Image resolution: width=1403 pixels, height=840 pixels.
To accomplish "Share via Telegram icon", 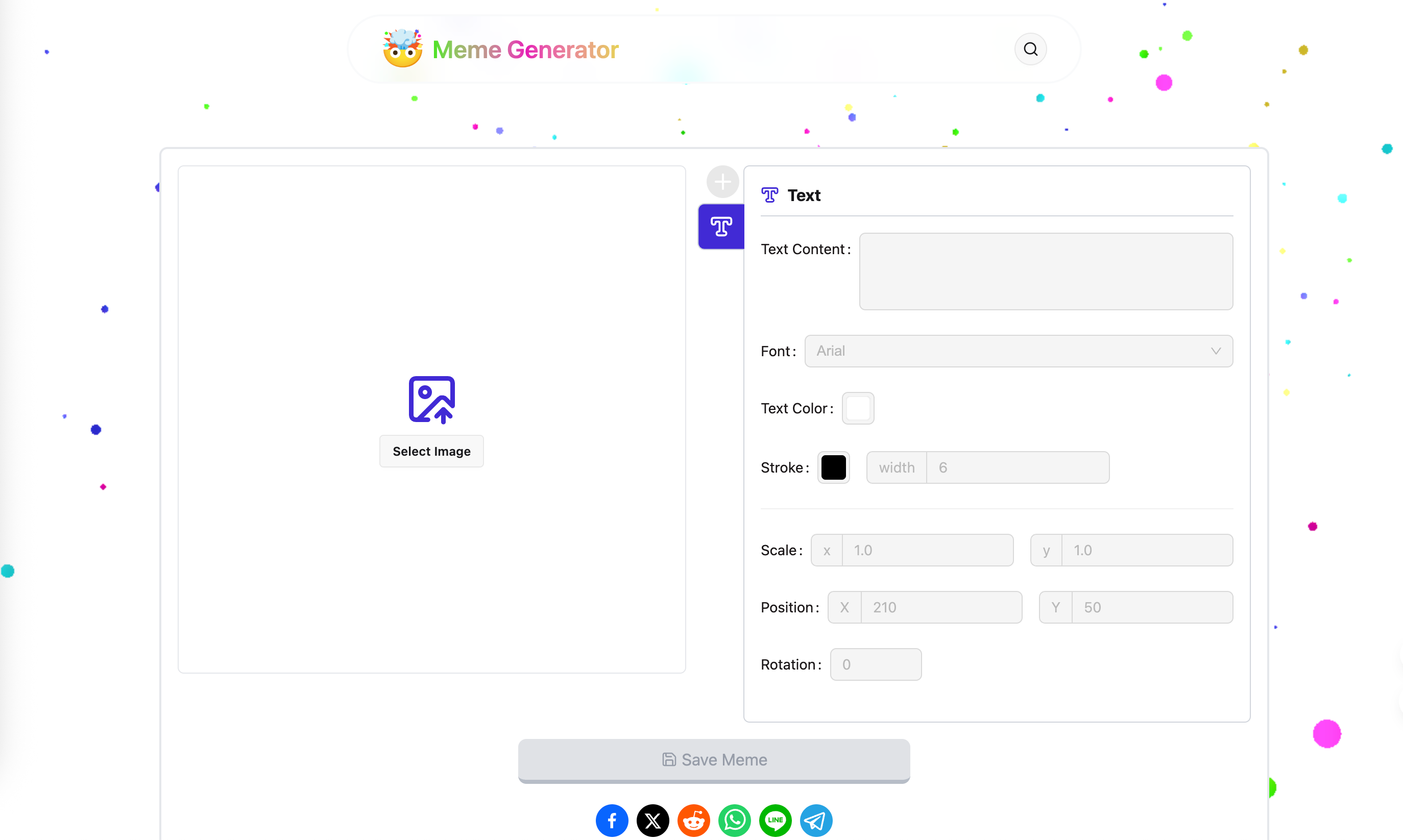I will [x=816, y=820].
